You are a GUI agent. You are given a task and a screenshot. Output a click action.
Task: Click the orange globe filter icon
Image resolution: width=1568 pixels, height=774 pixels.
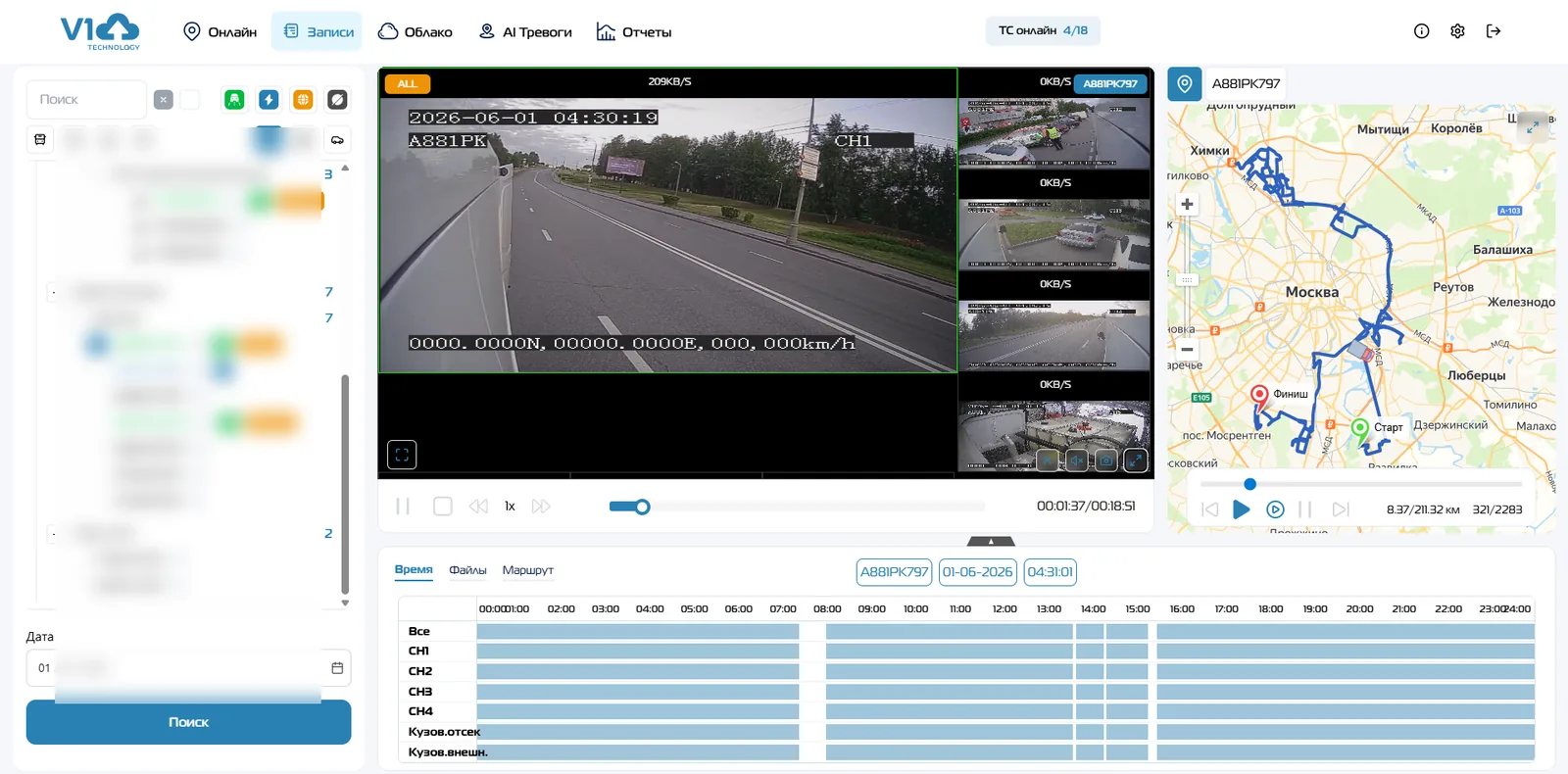[x=303, y=100]
